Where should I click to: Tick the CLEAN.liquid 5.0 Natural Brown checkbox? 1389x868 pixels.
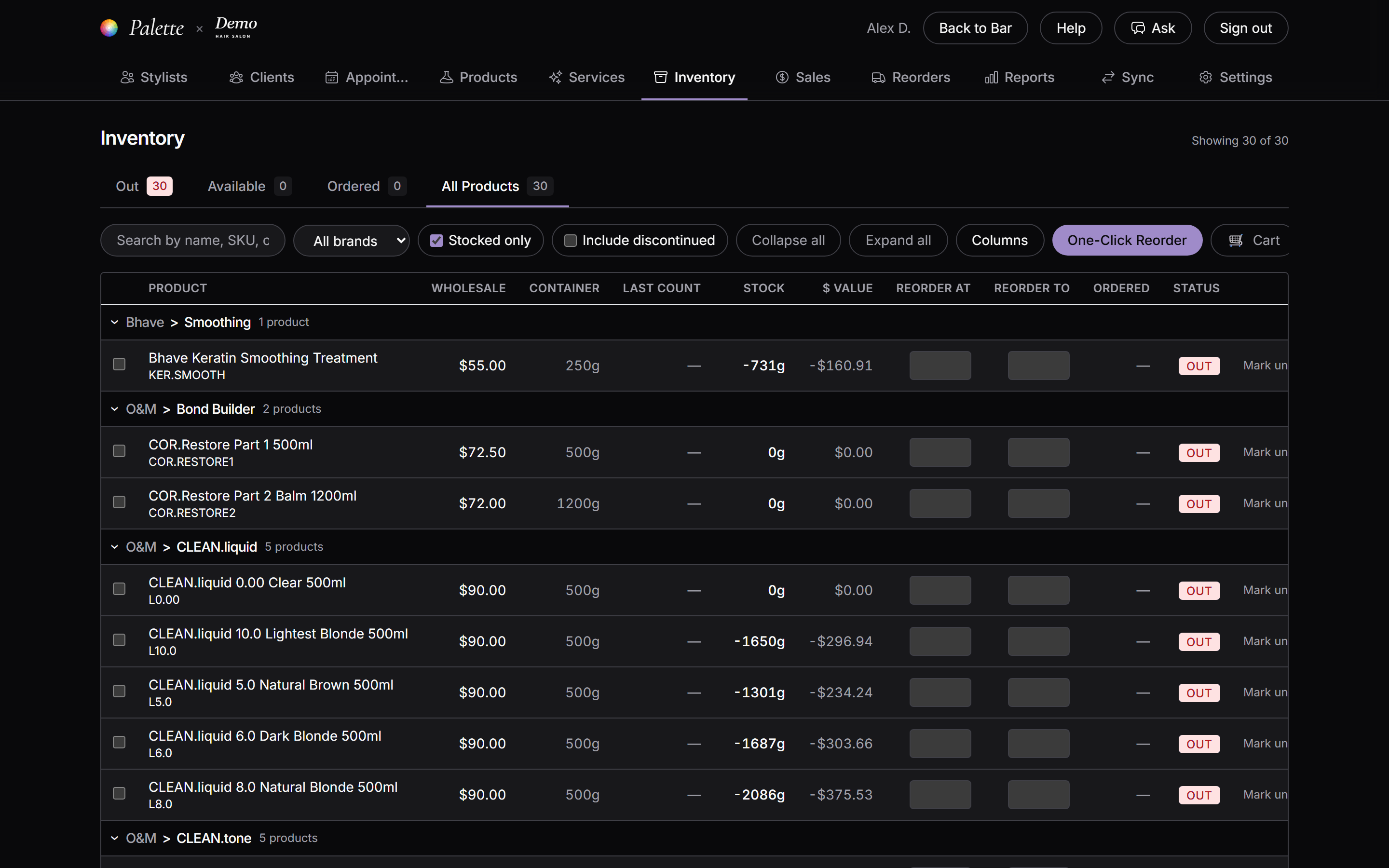point(119,691)
